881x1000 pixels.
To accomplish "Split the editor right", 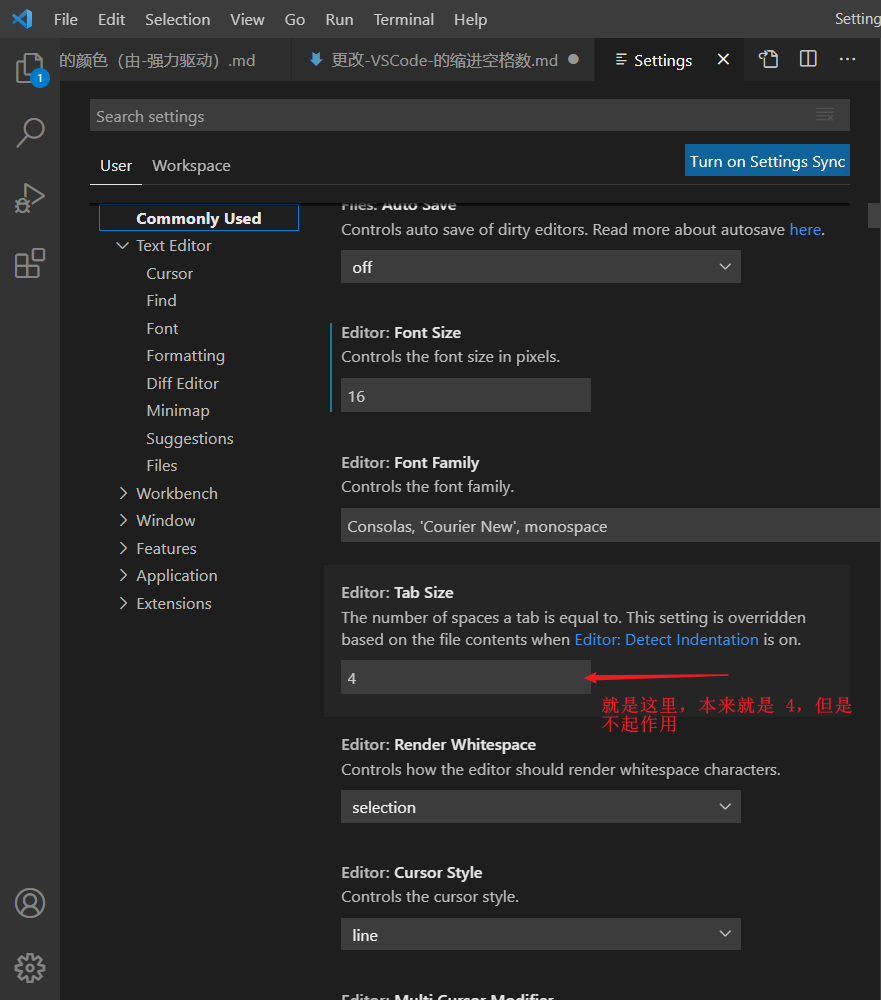I will coord(808,60).
